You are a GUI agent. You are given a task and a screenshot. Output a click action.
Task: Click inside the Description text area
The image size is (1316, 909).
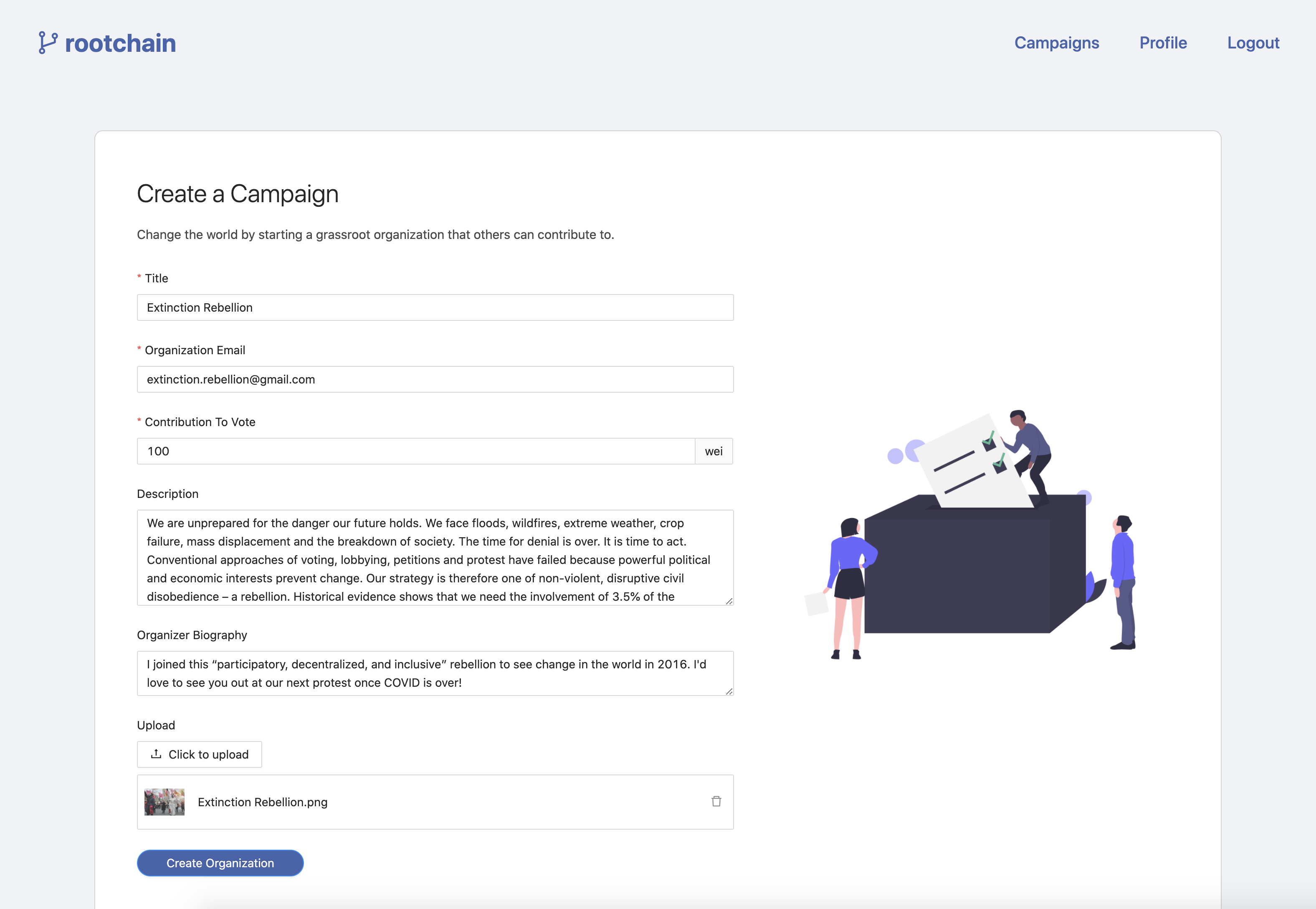(435, 558)
